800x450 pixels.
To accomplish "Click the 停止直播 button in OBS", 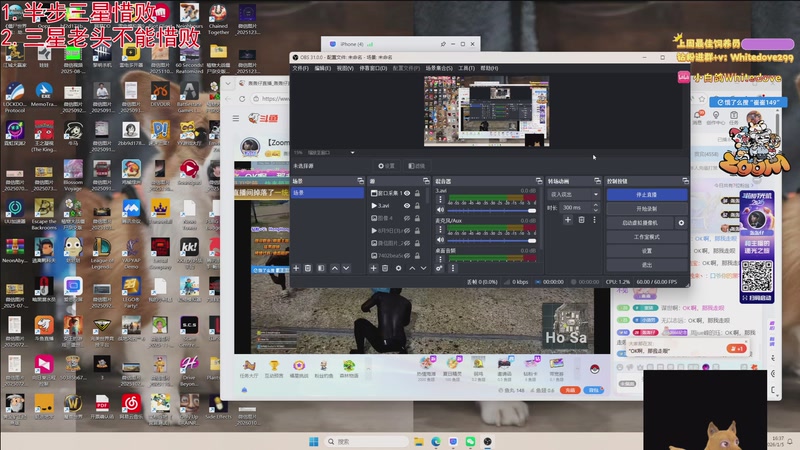I will point(646,195).
